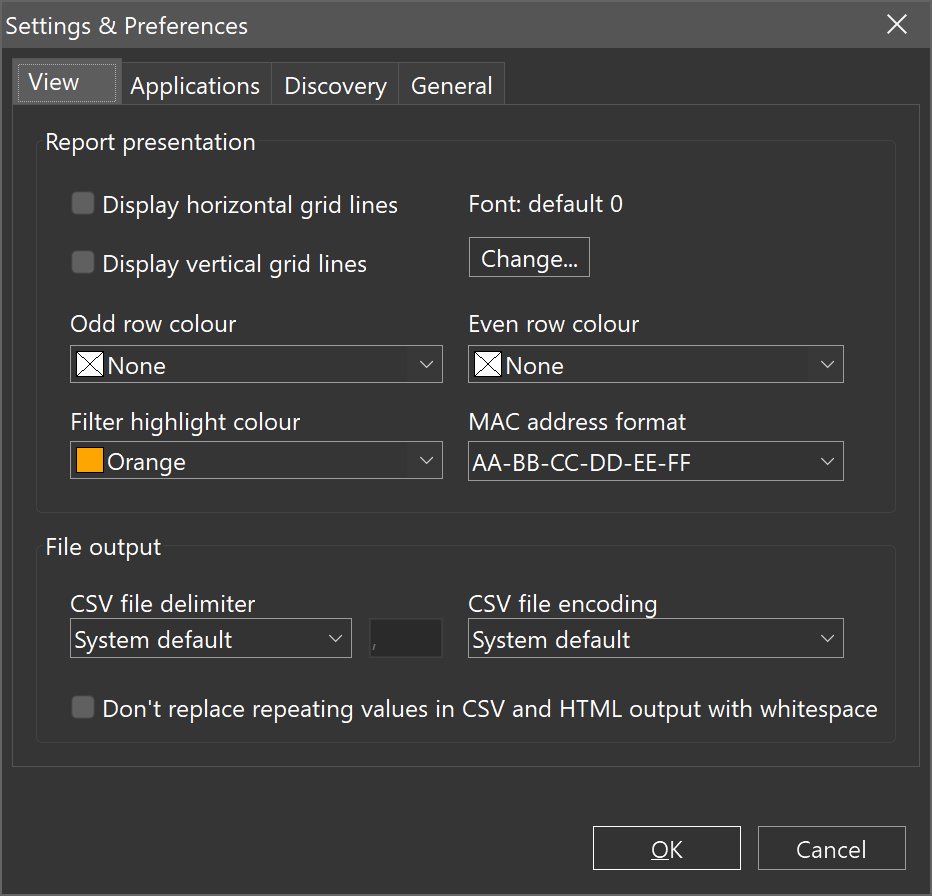This screenshot has width=932, height=896.
Task: Enable Display vertical grid lines
Action: (x=83, y=263)
